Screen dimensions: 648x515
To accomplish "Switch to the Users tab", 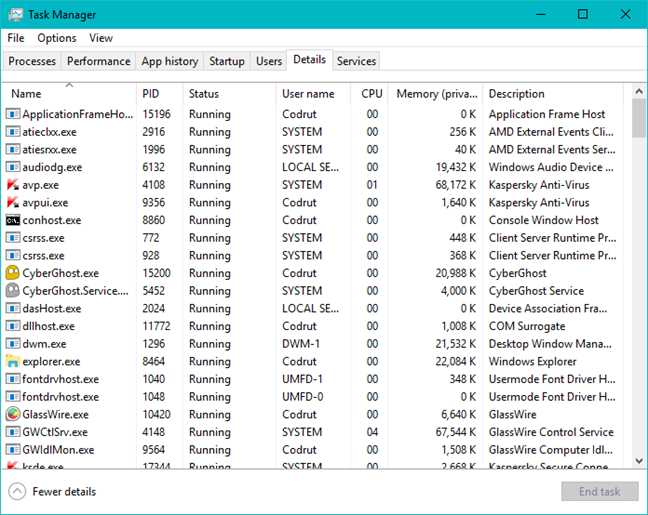I will click(269, 61).
